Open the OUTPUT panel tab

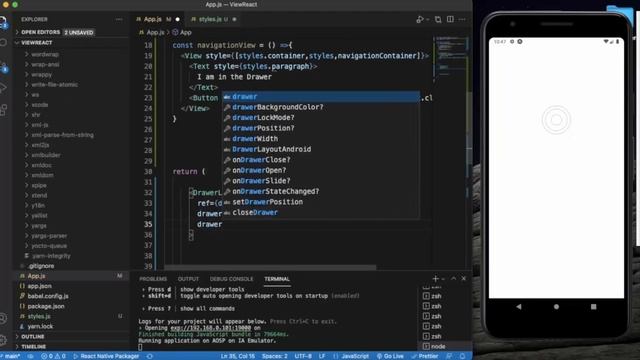[188, 279]
